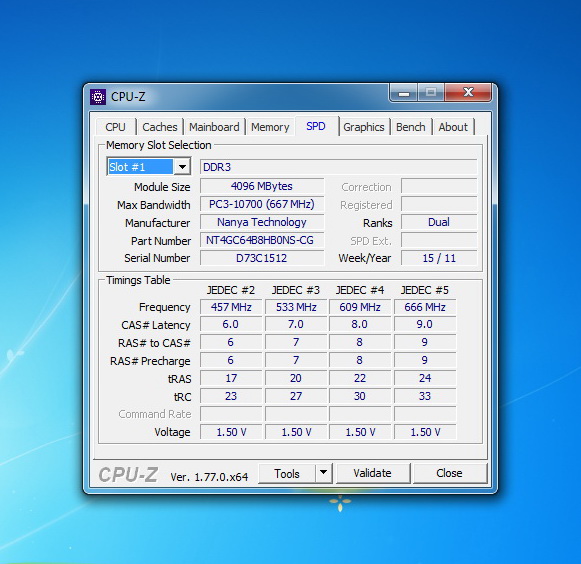Open the Graphics tab
581x564 pixels.
coord(363,127)
